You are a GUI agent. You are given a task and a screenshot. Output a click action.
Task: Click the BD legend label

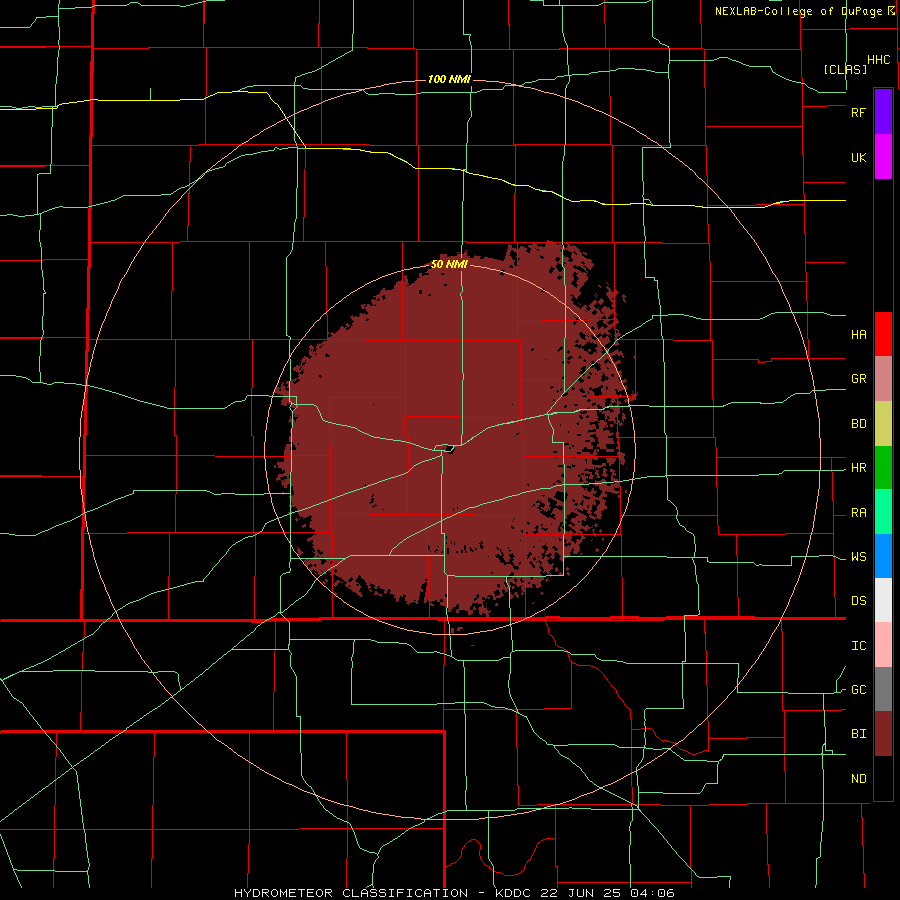point(858,424)
